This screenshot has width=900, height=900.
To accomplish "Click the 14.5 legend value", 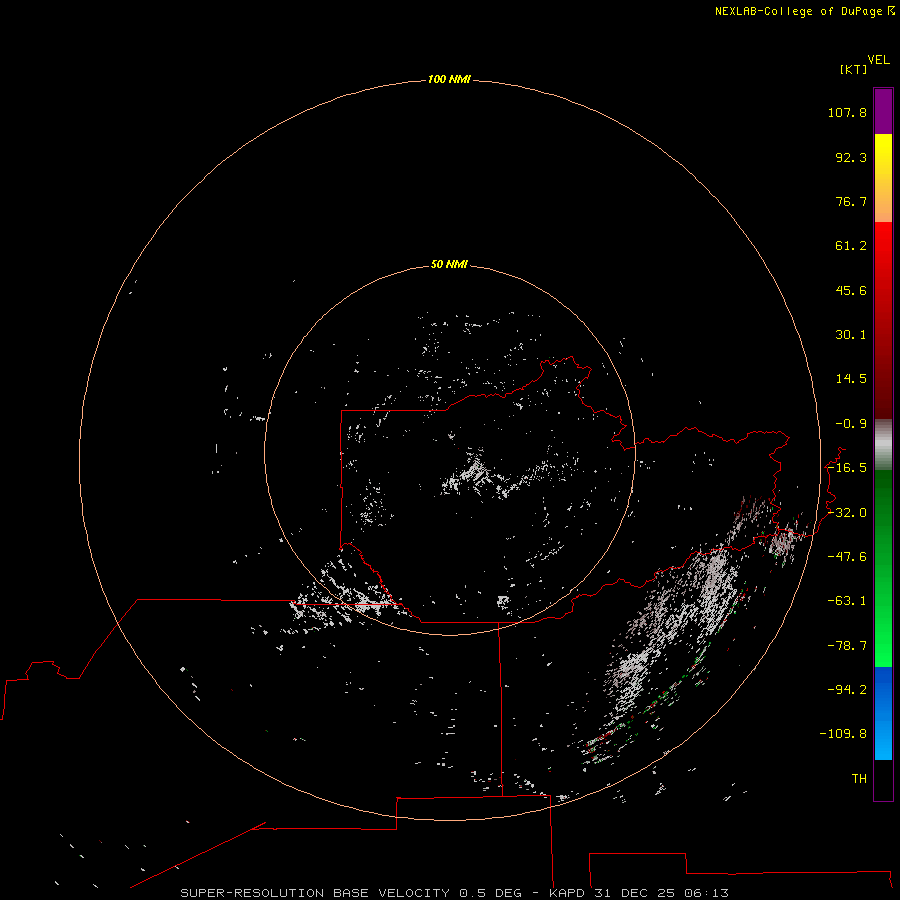I will pyautogui.click(x=851, y=379).
